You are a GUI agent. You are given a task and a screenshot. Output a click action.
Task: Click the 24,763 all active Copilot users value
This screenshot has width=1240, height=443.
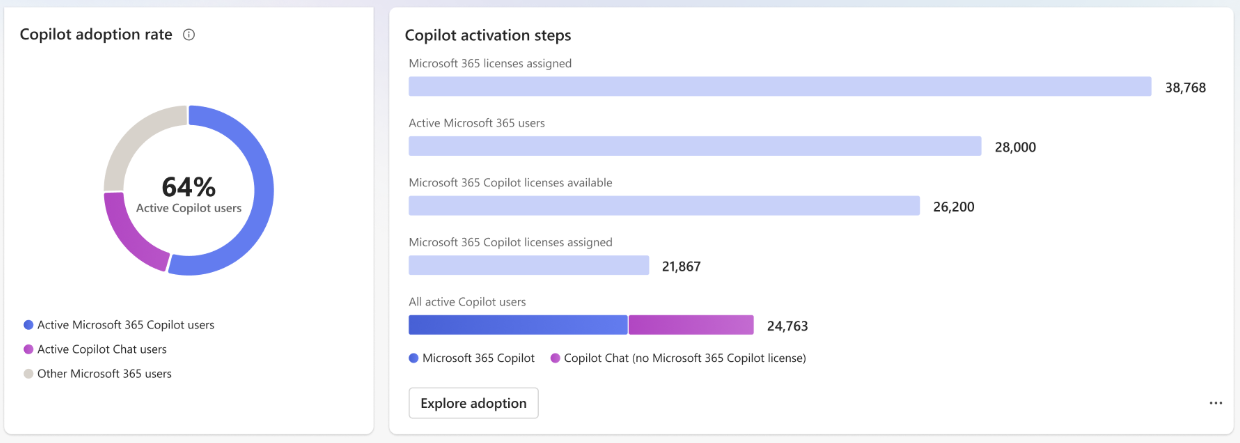(x=787, y=326)
